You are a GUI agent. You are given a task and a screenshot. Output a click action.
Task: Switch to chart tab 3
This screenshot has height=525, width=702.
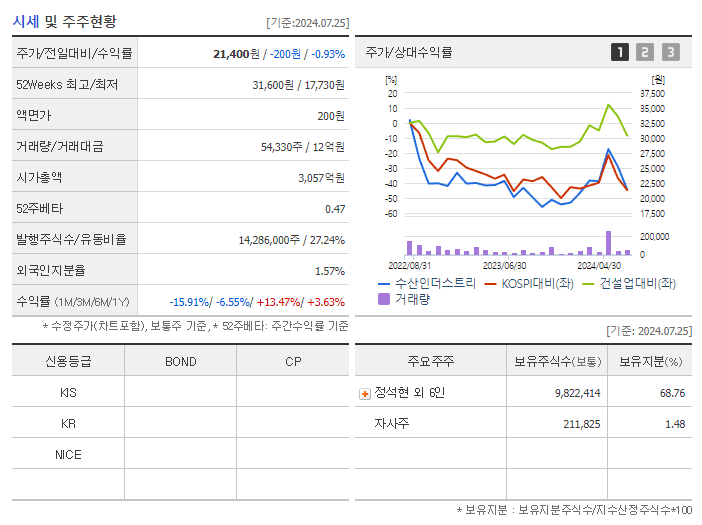(671, 52)
